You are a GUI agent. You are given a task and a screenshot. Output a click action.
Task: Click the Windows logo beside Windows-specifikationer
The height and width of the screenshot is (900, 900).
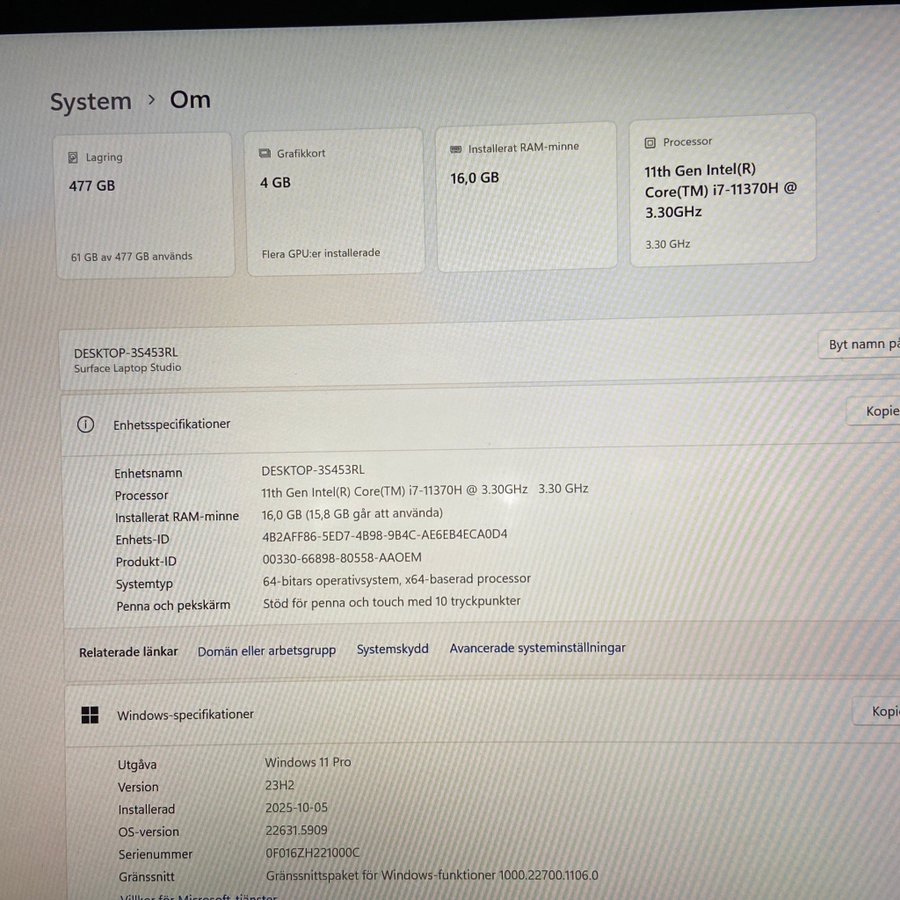pyautogui.click(x=90, y=714)
